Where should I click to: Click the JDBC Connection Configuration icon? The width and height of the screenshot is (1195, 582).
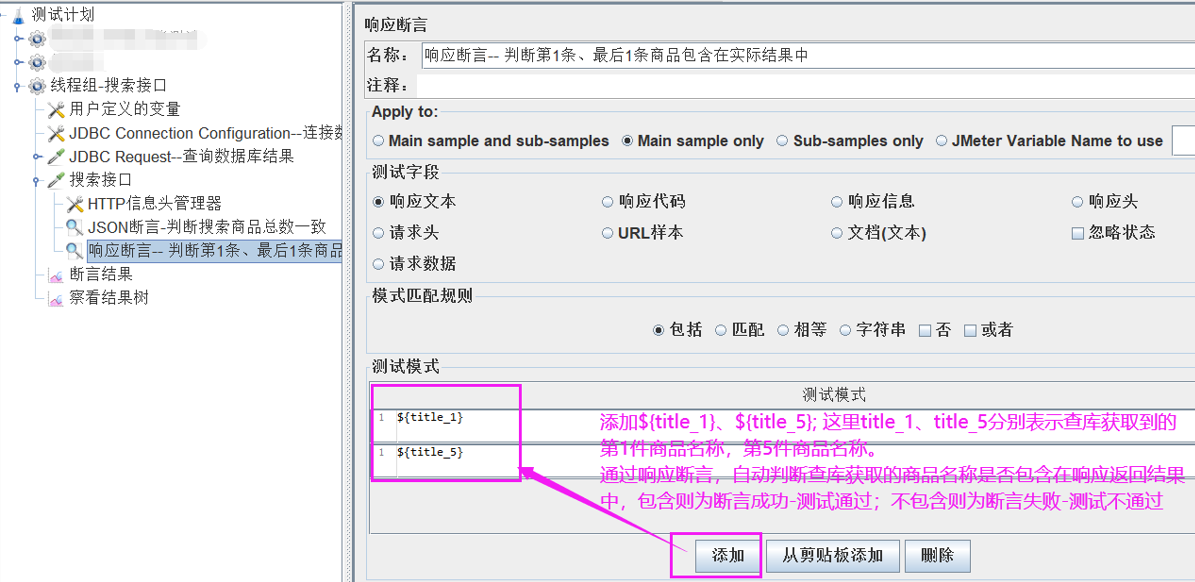pyautogui.click(x=57, y=134)
